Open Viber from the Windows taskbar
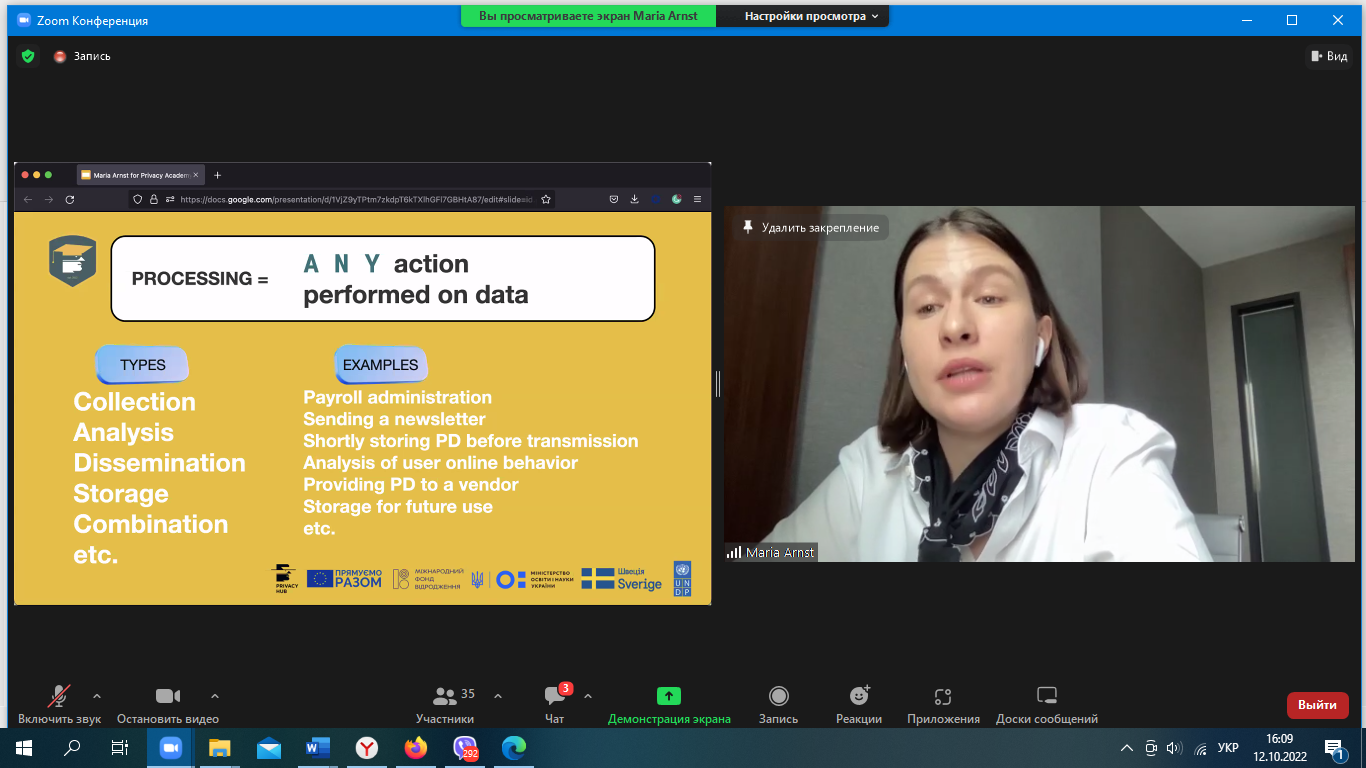Viewport: 1366px width, 768px height. (x=465, y=747)
